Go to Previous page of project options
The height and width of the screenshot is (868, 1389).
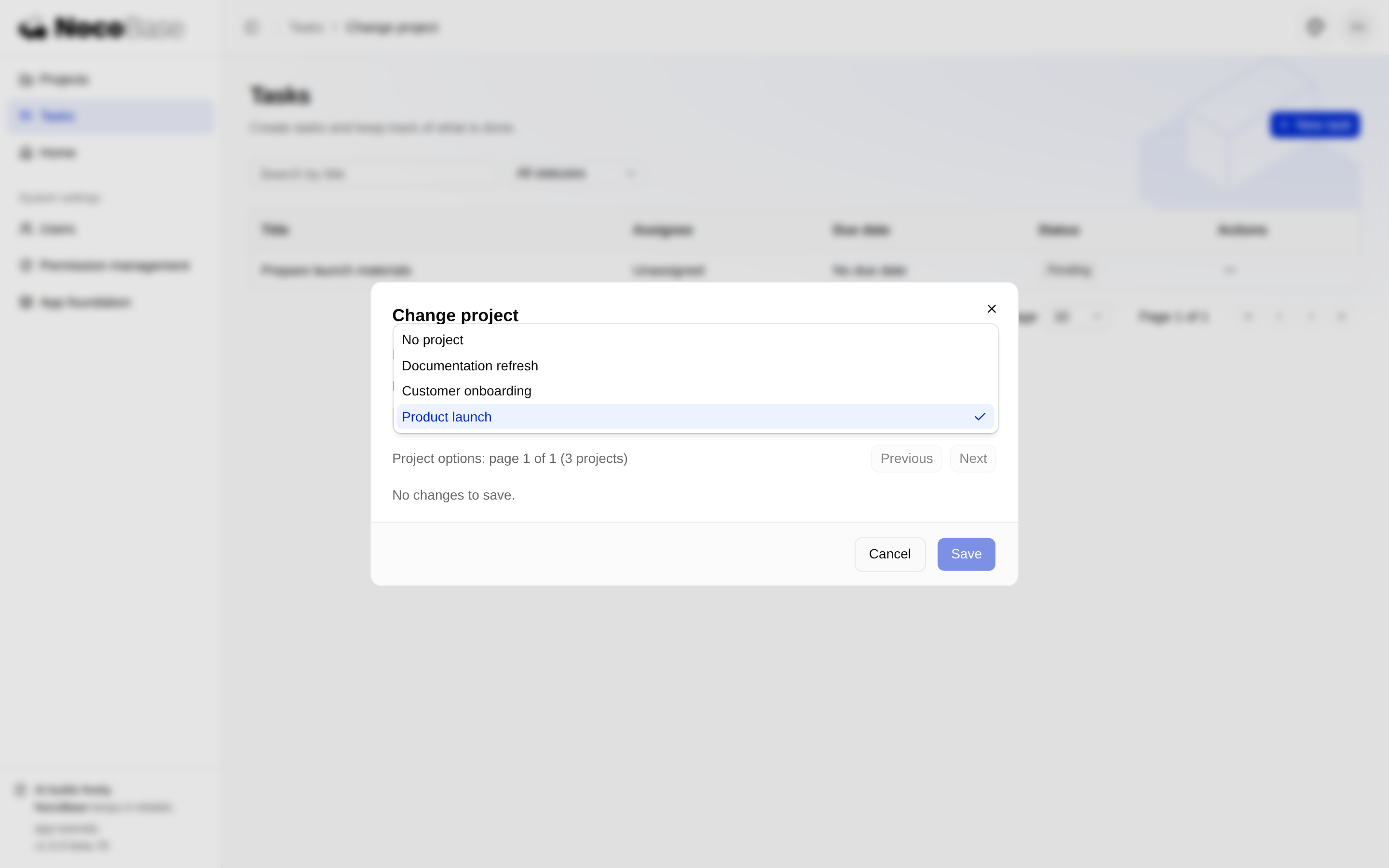[x=906, y=459]
